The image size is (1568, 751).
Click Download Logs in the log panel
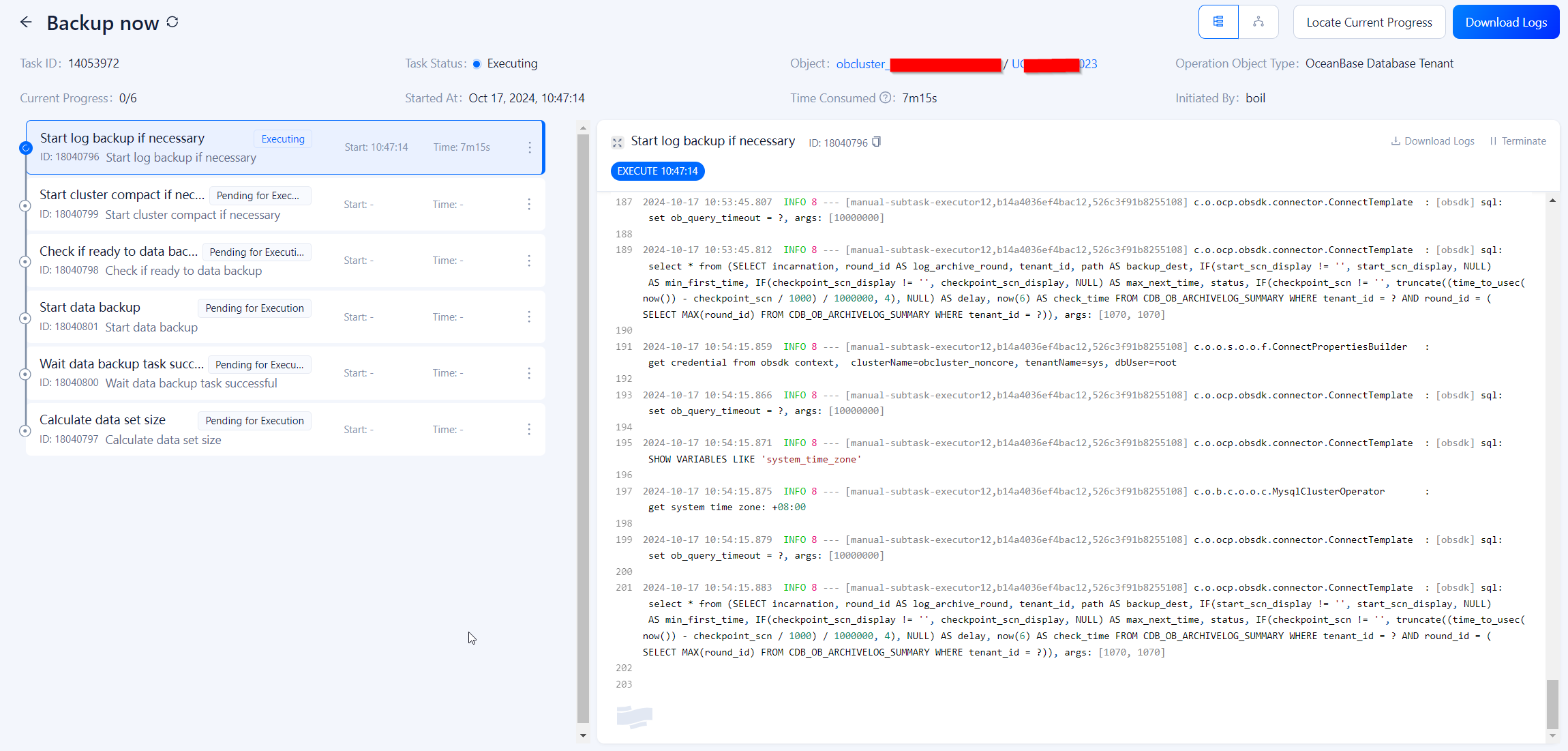pos(1432,141)
